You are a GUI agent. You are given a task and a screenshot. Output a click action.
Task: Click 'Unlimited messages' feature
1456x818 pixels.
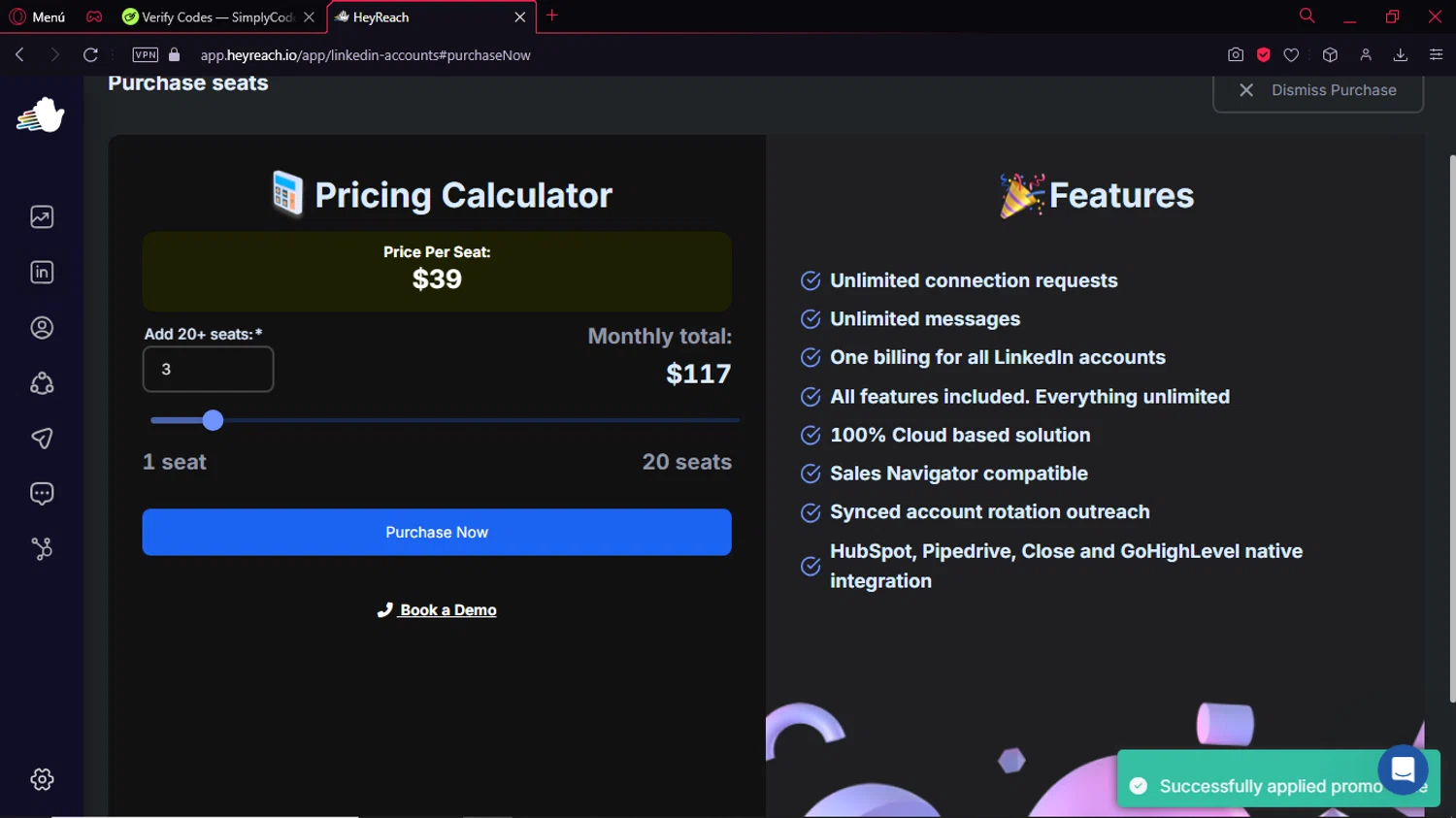tap(925, 319)
